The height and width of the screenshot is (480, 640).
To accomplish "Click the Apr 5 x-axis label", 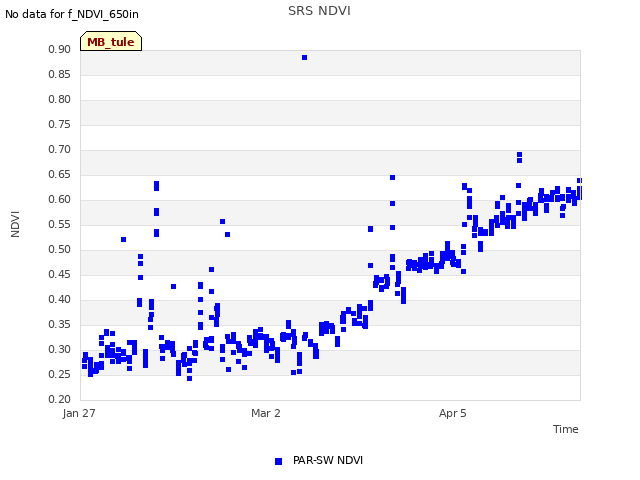I will pyautogui.click(x=452, y=413).
